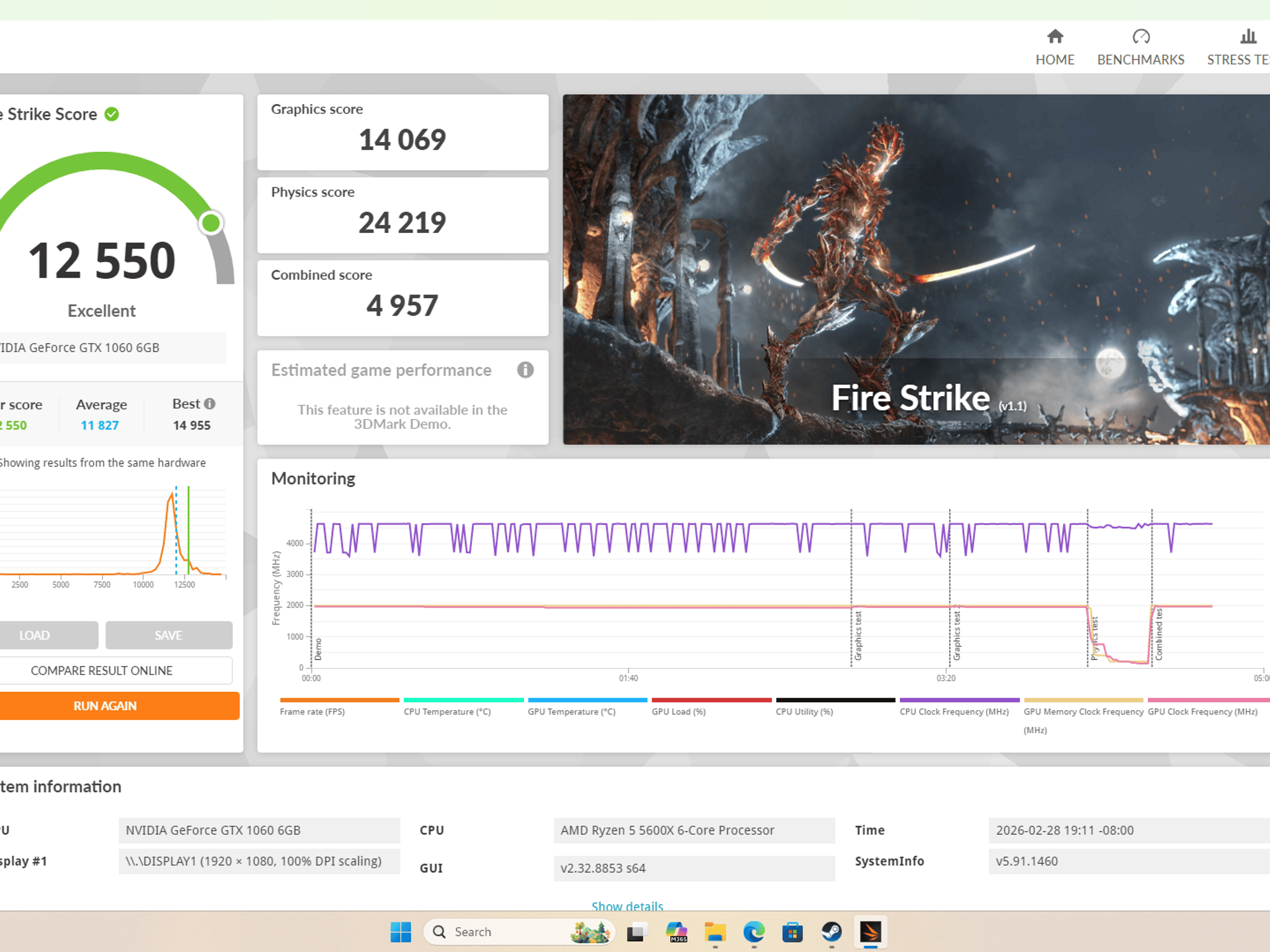
Task: Toggle the Frame rate (FPS) legend
Action: (339, 708)
